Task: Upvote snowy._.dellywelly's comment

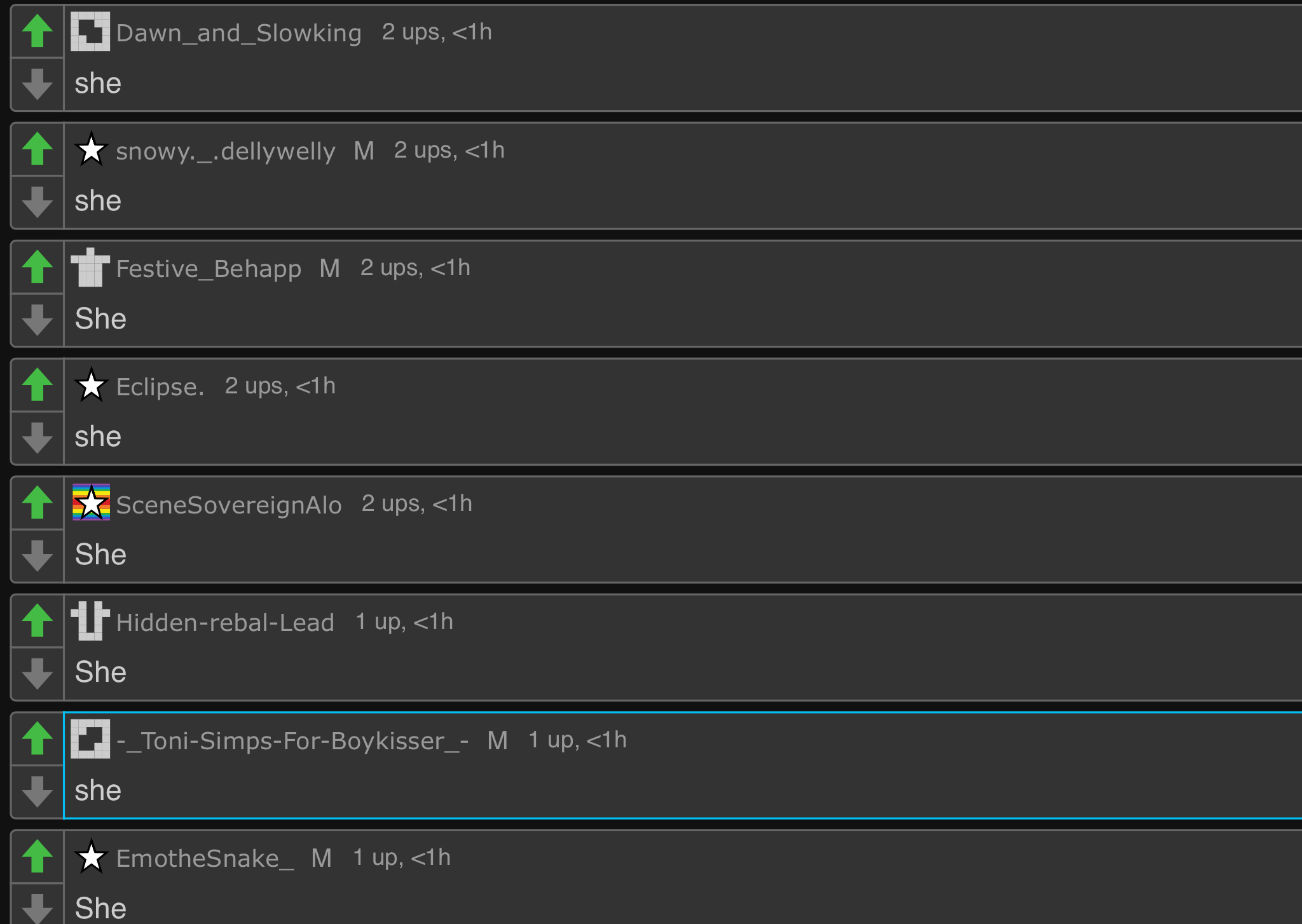Action: [37, 149]
